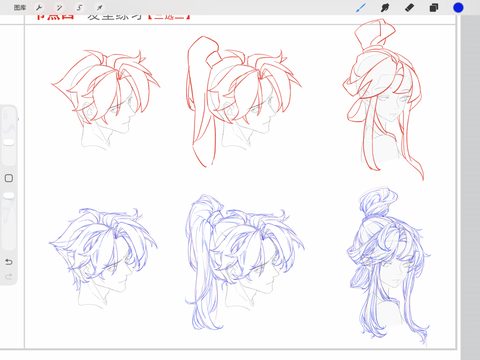
Task: Click the red spiky short hair sketch
Action: pyautogui.click(x=106, y=99)
